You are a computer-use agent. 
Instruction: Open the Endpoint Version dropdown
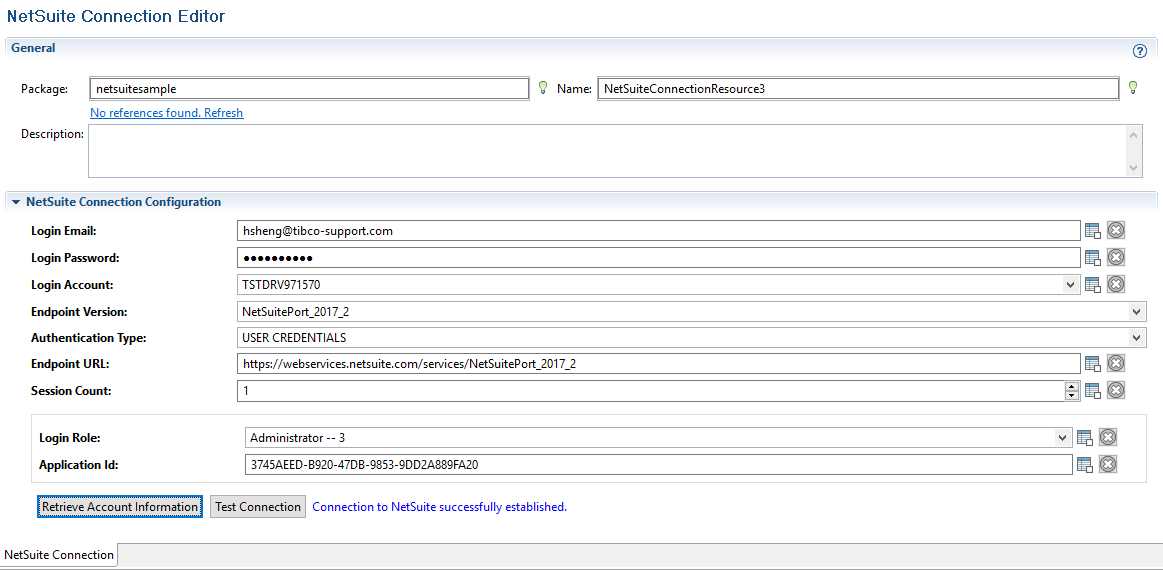coord(1137,311)
